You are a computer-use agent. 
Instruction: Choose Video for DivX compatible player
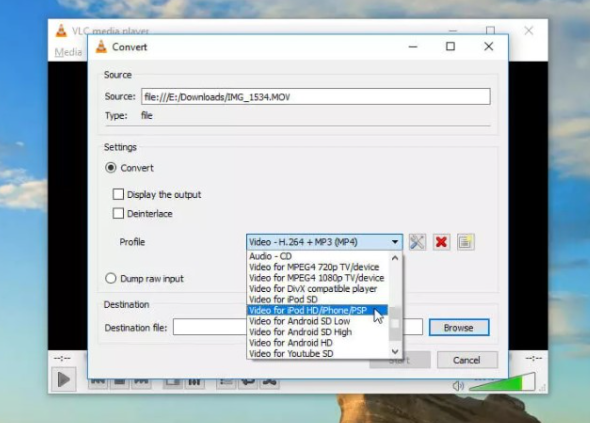coord(318,289)
